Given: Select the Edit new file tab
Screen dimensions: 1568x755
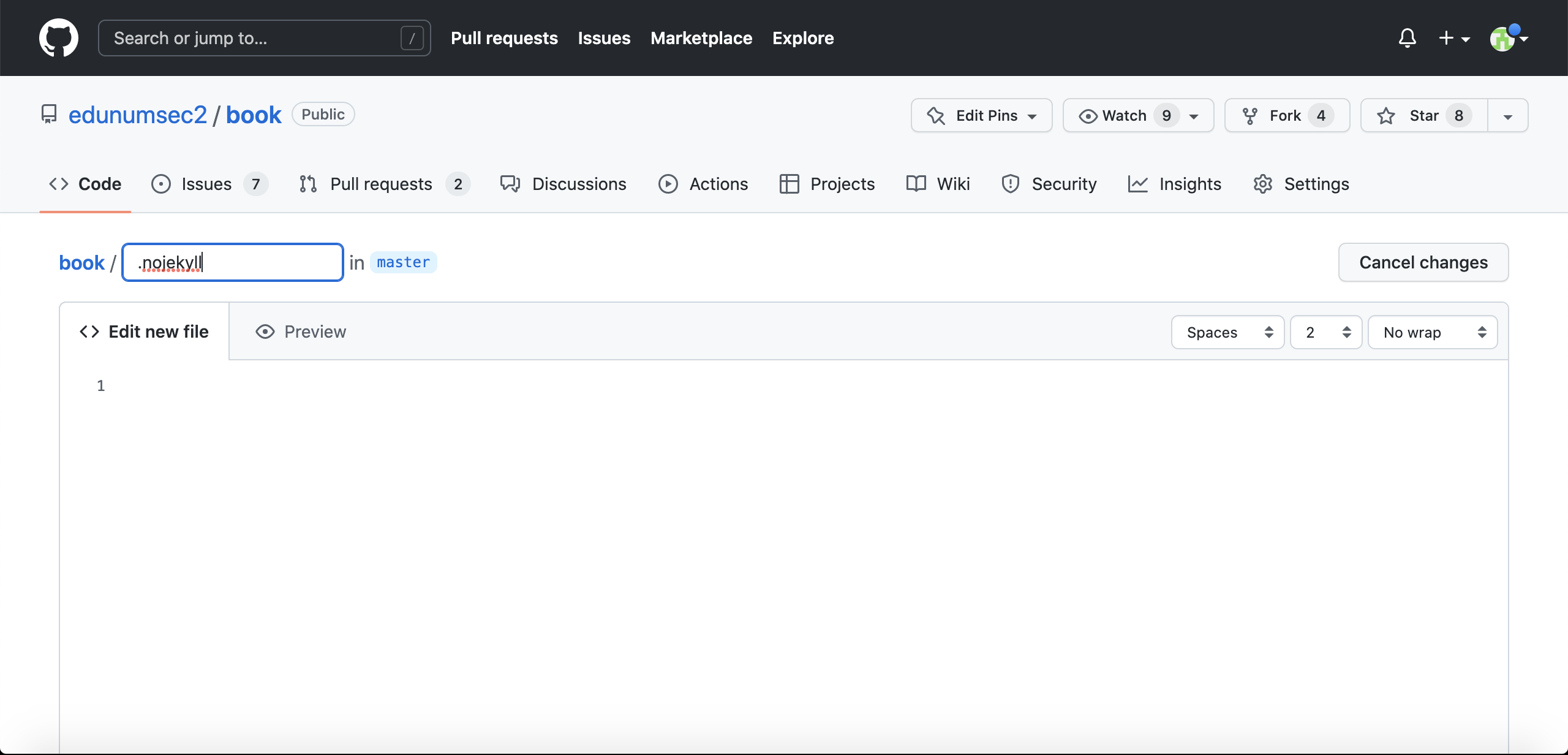Looking at the screenshot, I should click(x=145, y=332).
